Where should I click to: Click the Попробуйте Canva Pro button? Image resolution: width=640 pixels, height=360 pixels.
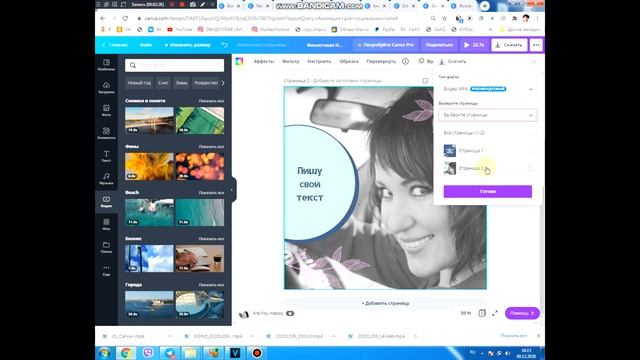coord(385,45)
